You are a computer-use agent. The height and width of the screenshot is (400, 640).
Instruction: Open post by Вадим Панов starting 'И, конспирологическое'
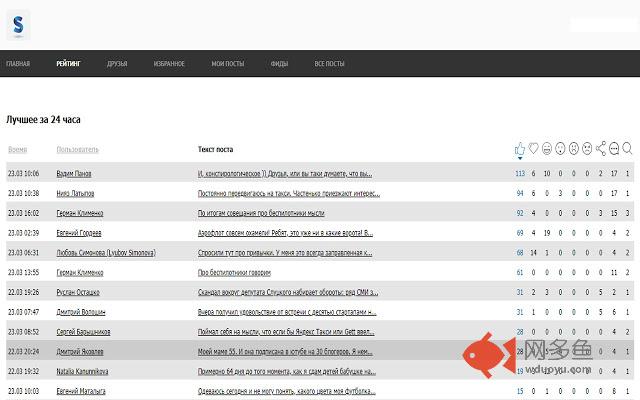tap(285, 173)
